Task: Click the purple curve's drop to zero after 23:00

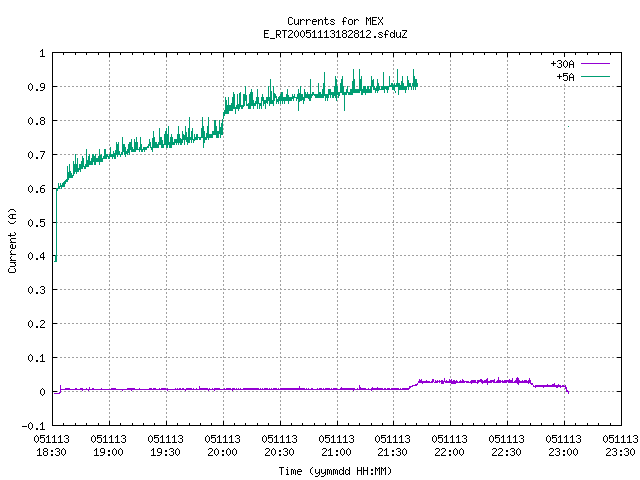Action: click(x=567, y=390)
